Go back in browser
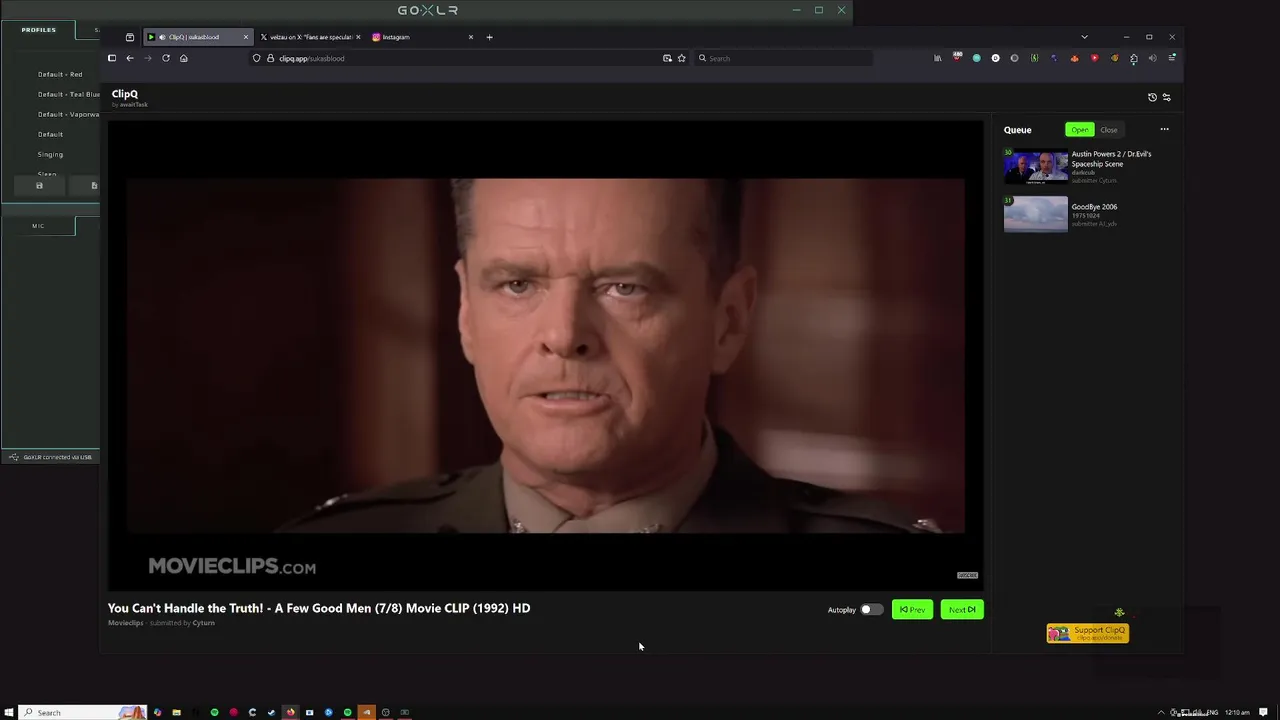Image resolution: width=1280 pixels, height=720 pixels. [x=130, y=58]
